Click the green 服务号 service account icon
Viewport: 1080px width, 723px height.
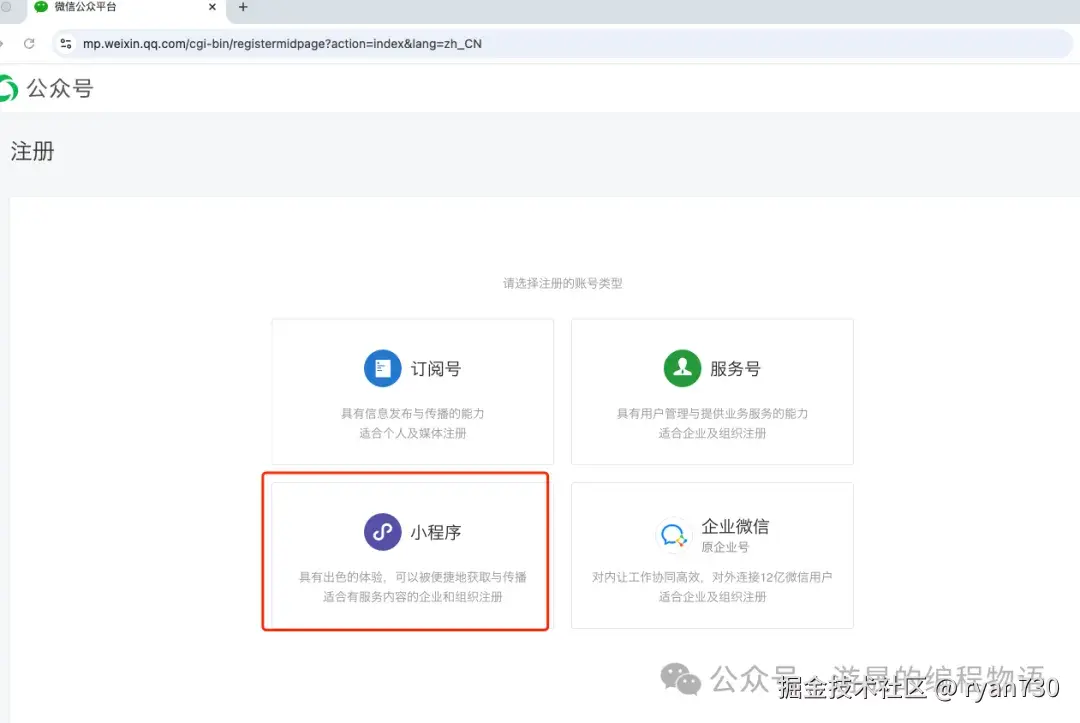point(682,368)
